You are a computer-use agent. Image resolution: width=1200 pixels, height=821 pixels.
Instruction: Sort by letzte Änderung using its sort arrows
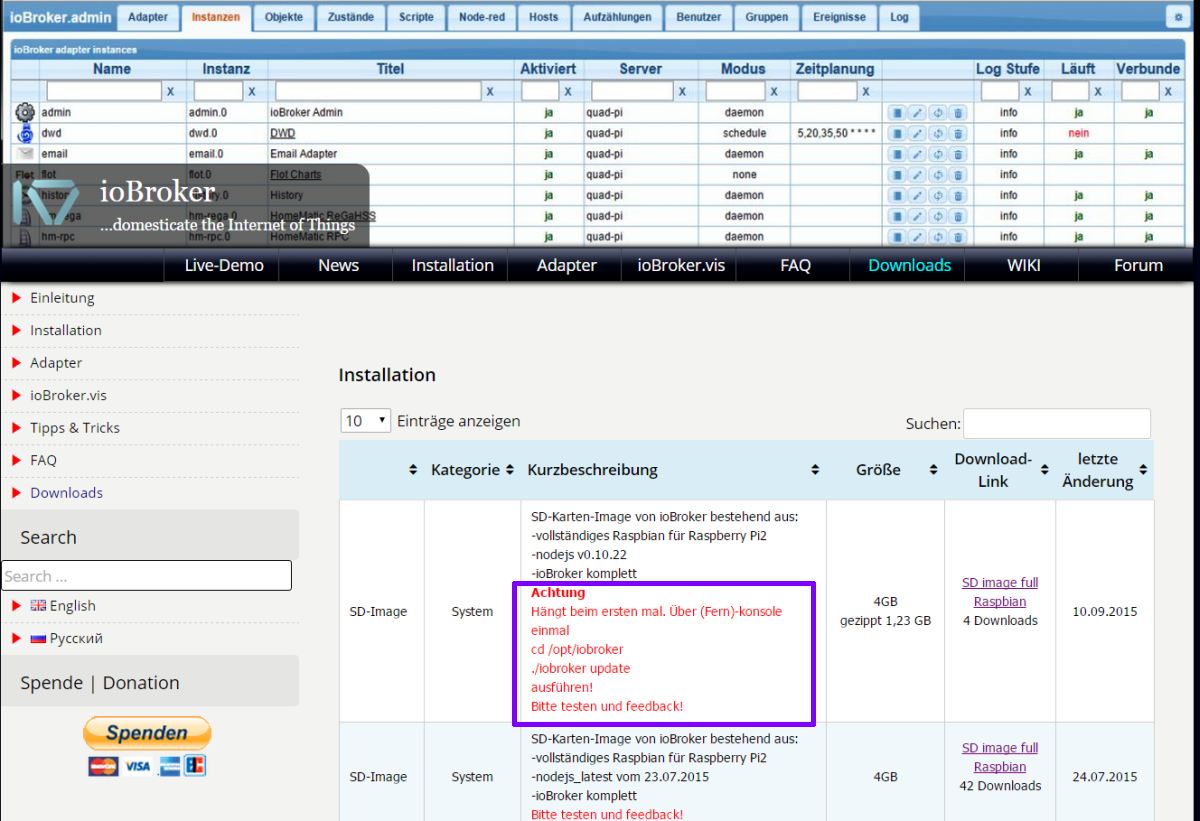pos(1143,470)
